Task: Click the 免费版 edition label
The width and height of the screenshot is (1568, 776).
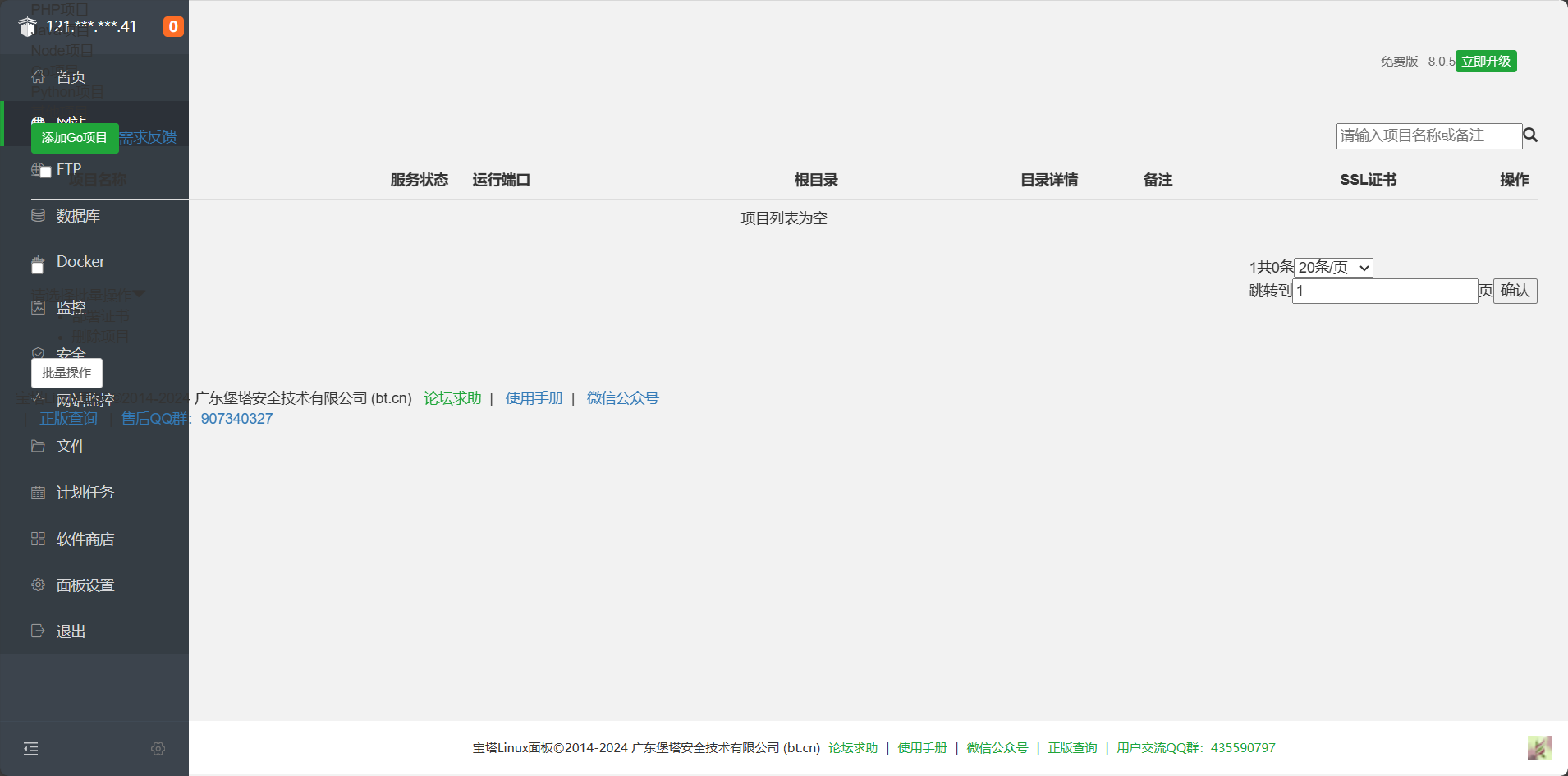Action: (x=1400, y=62)
